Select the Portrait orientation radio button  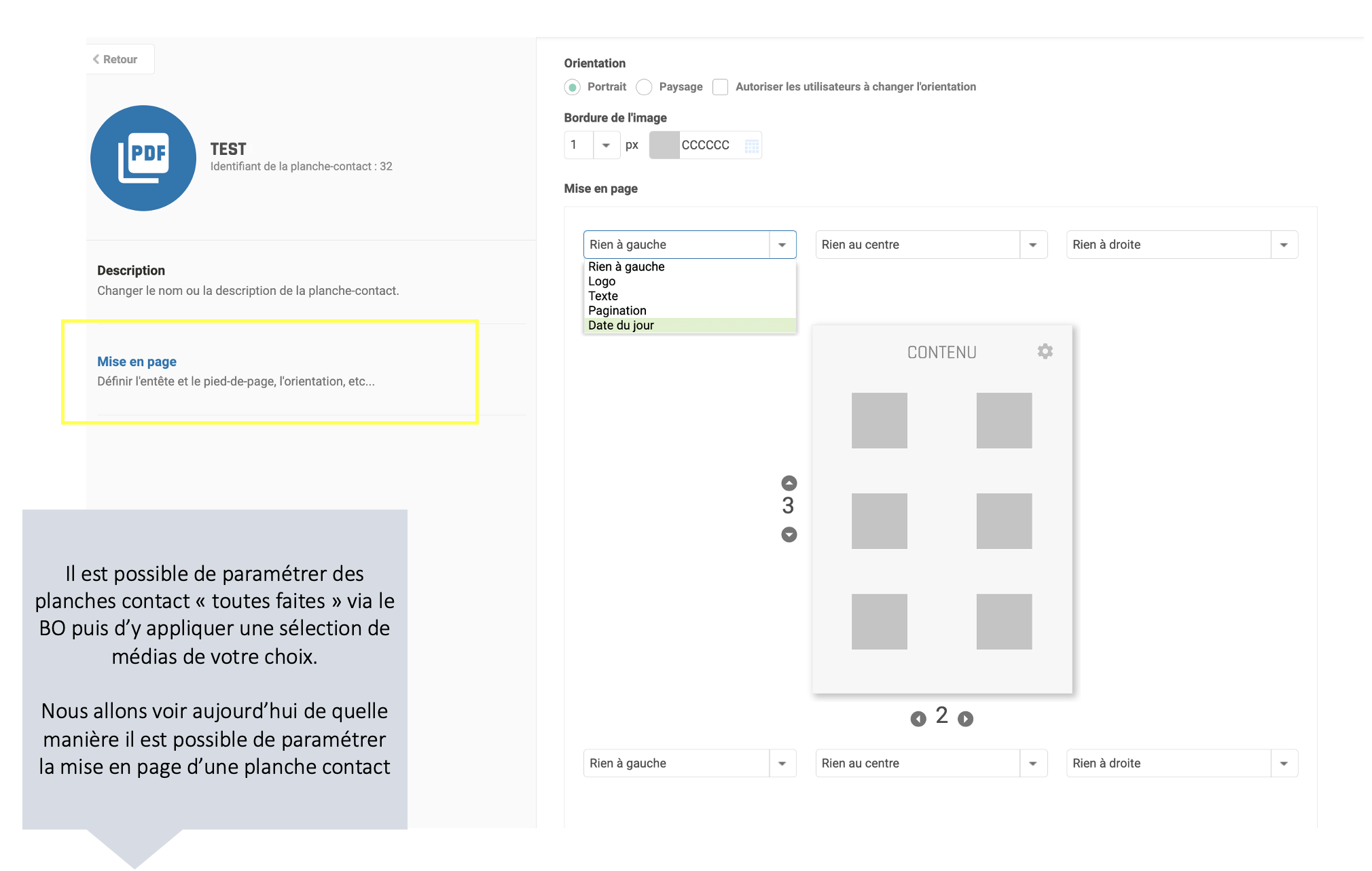click(573, 87)
